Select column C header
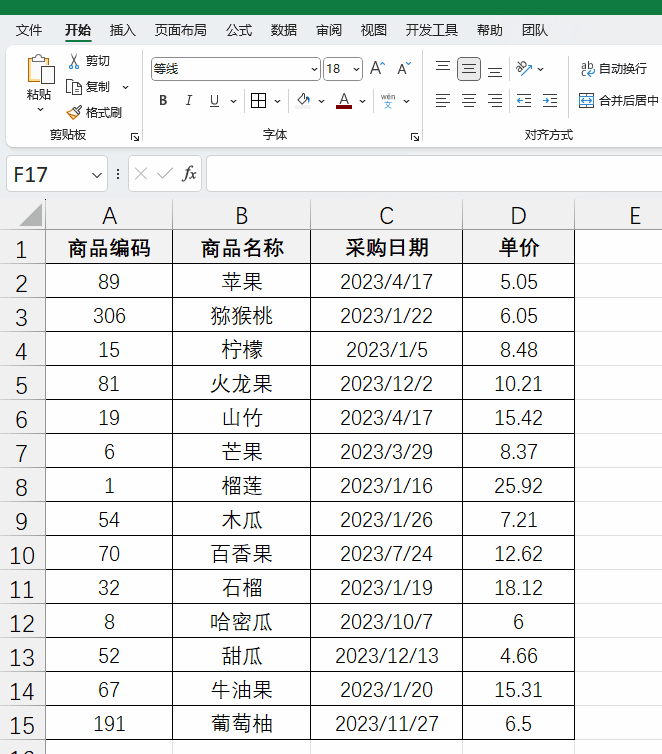This screenshot has height=754, width=662. pos(387,215)
